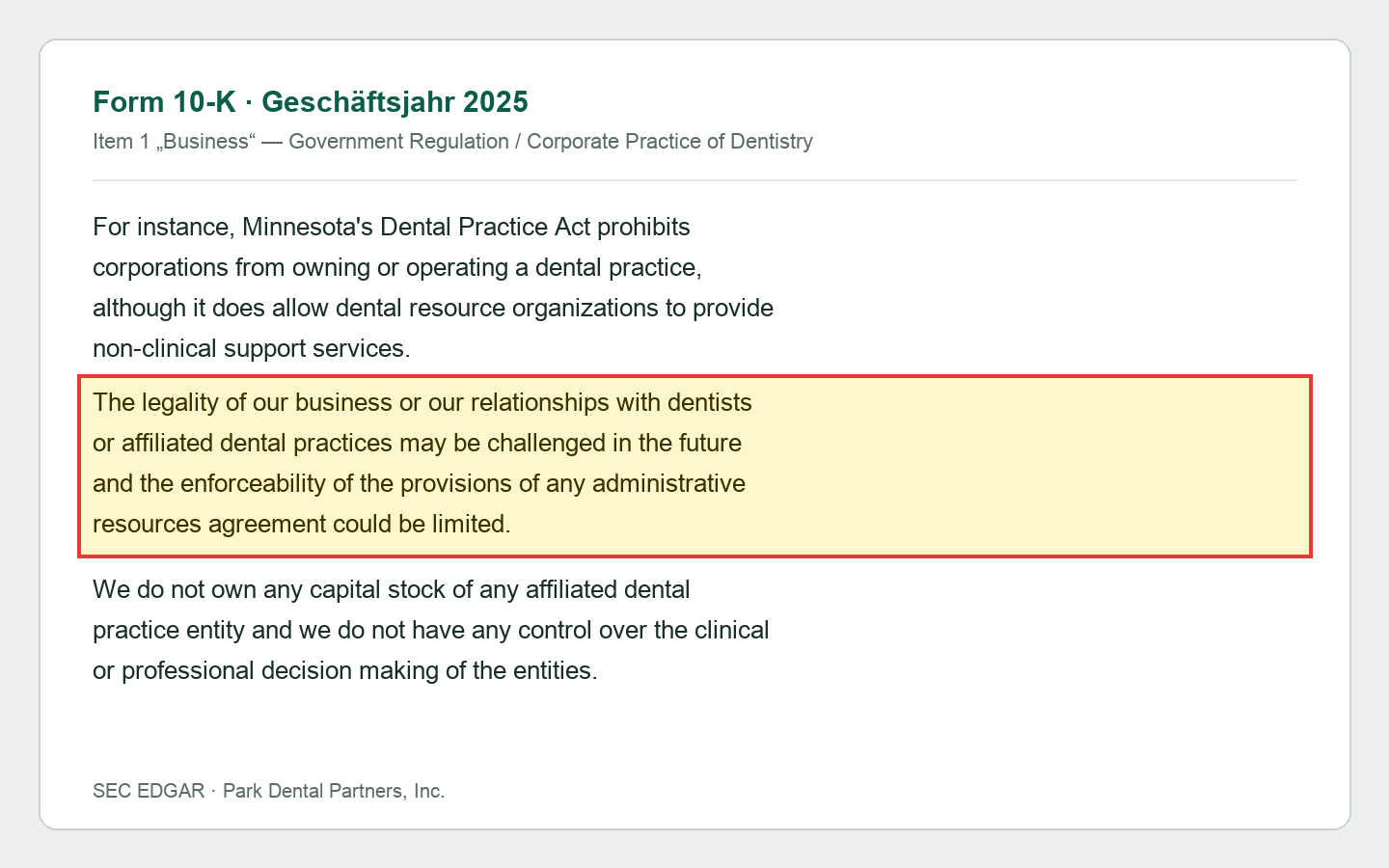
Task: Click "Corporate Practice of Dentistry" subtitle text
Action: [x=669, y=142]
